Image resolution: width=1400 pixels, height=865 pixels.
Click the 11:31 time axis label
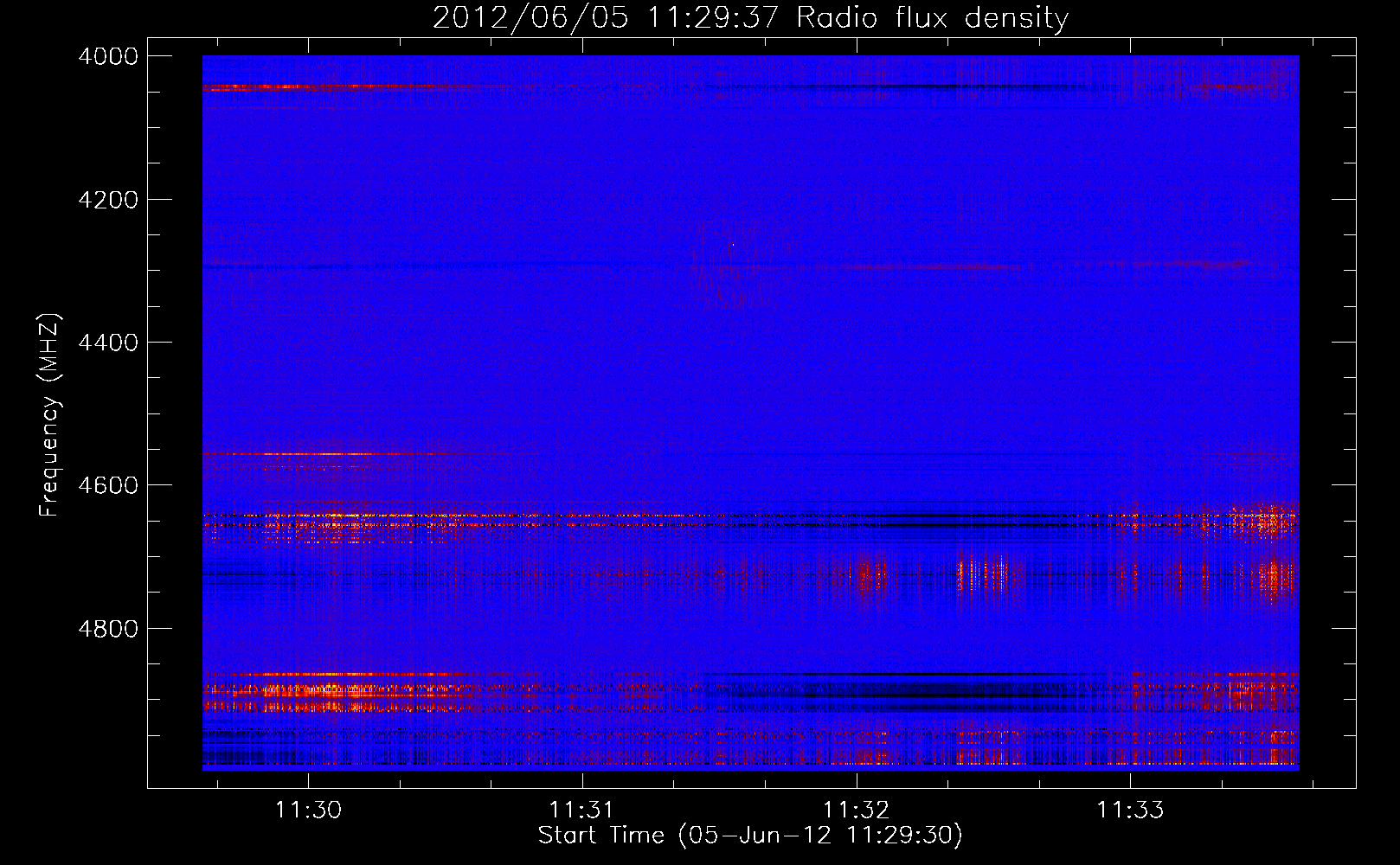[582, 811]
